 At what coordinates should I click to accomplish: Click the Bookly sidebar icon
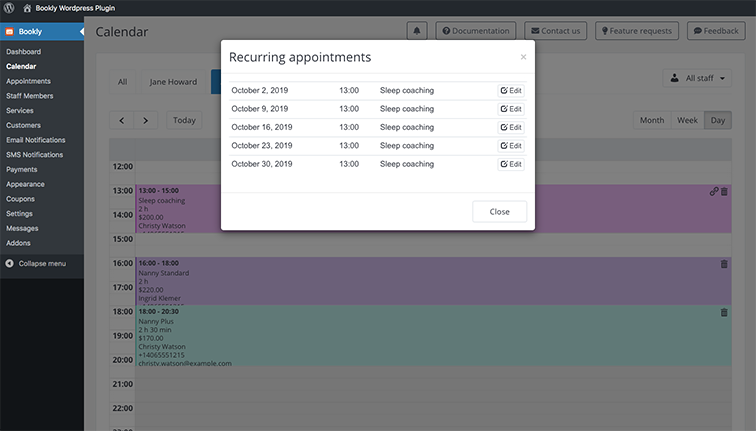(x=9, y=31)
